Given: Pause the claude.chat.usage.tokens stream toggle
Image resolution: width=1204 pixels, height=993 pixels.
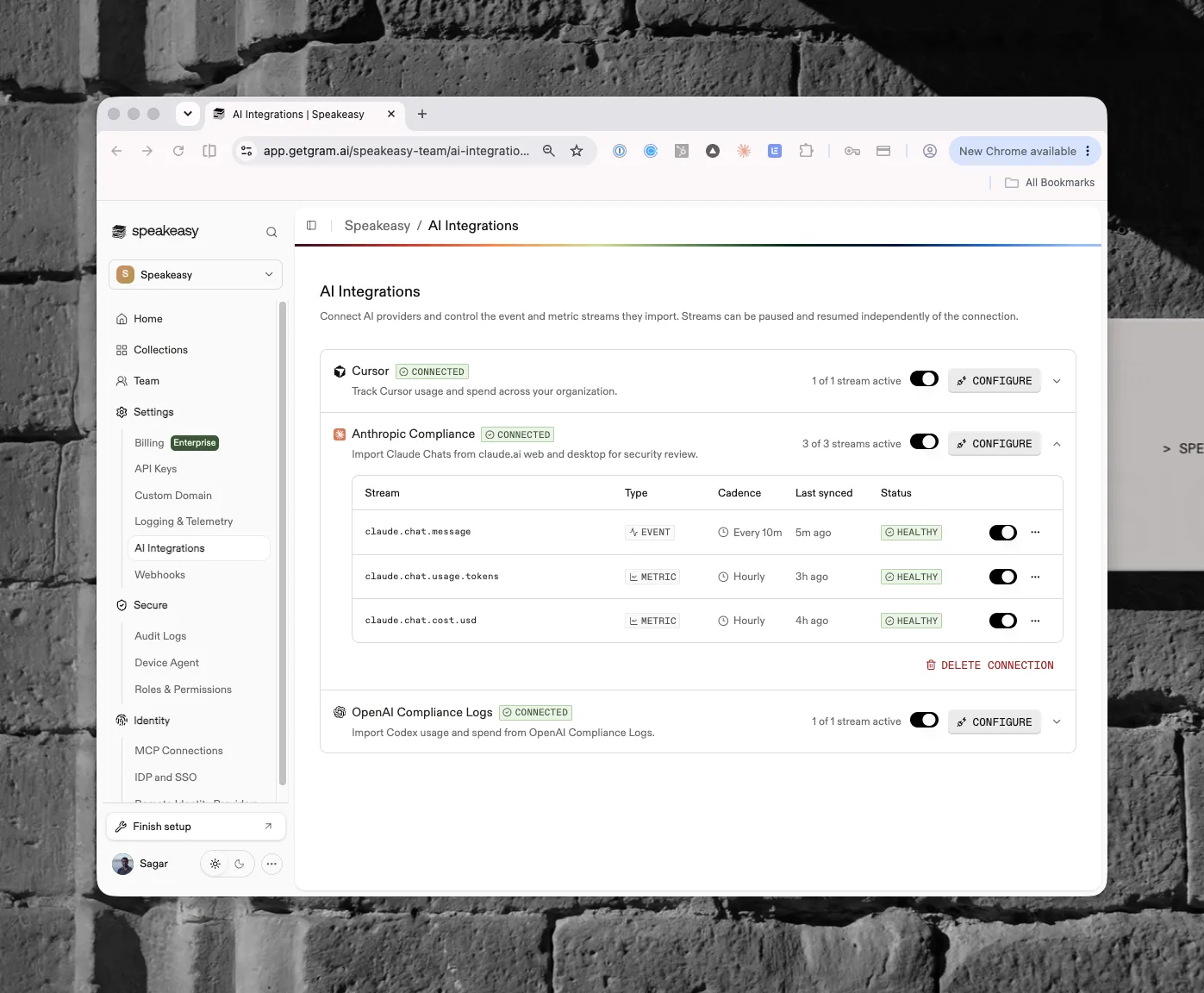Looking at the screenshot, I should [x=1003, y=577].
